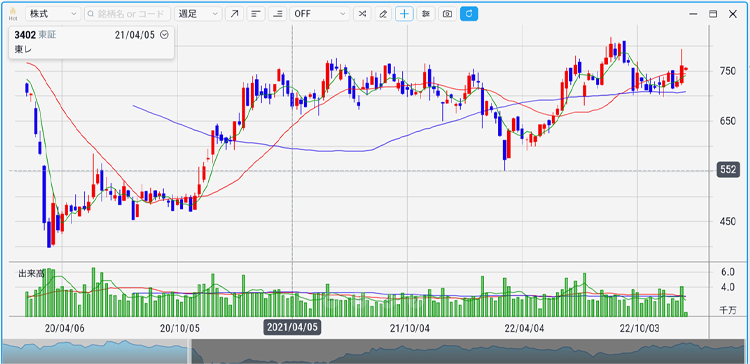This screenshot has height=364, width=750.
Task: Click the Hot flame icon
Action: point(13,13)
